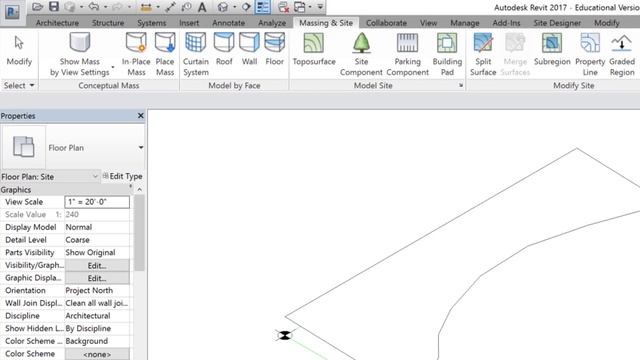Click the Open file icon in quick access toolbar
Image resolution: width=640 pixels, height=360 pixels.
click(38, 7)
